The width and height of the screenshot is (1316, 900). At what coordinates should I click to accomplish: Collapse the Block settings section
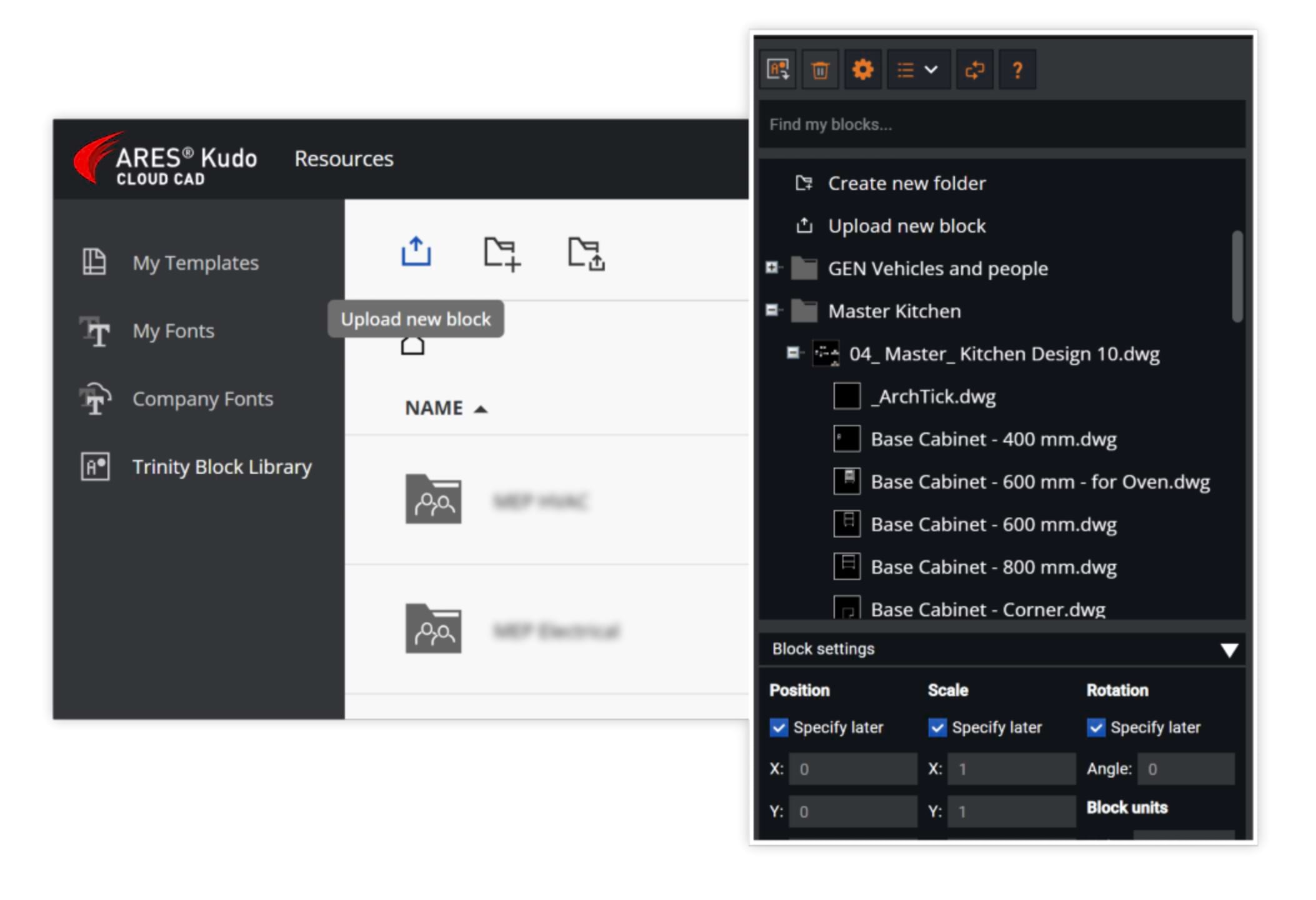coord(1229,650)
